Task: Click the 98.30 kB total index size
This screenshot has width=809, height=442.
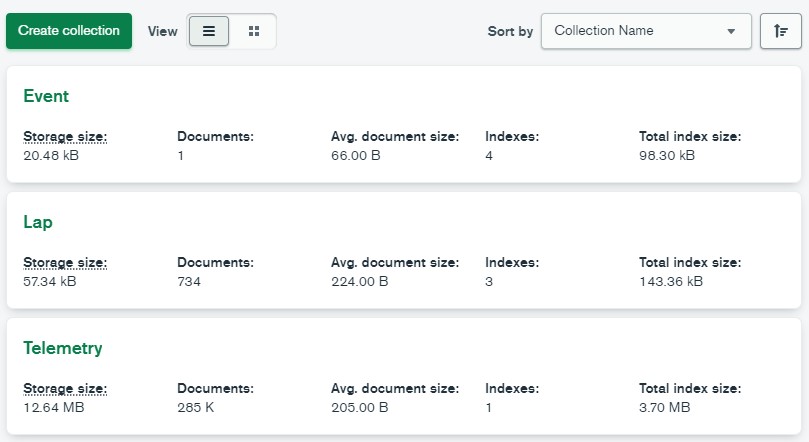Action: (667, 155)
